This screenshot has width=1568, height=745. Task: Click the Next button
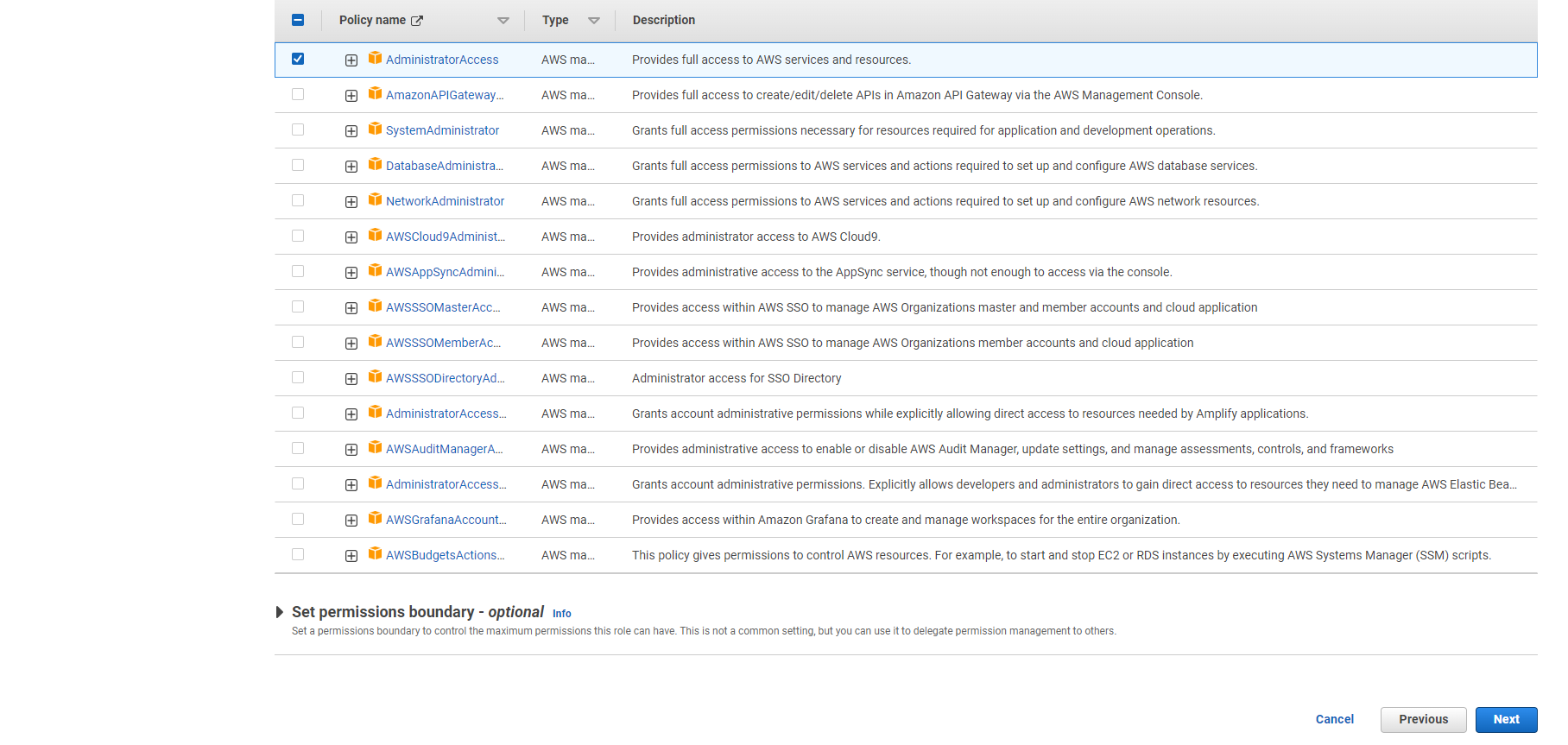click(x=1506, y=719)
